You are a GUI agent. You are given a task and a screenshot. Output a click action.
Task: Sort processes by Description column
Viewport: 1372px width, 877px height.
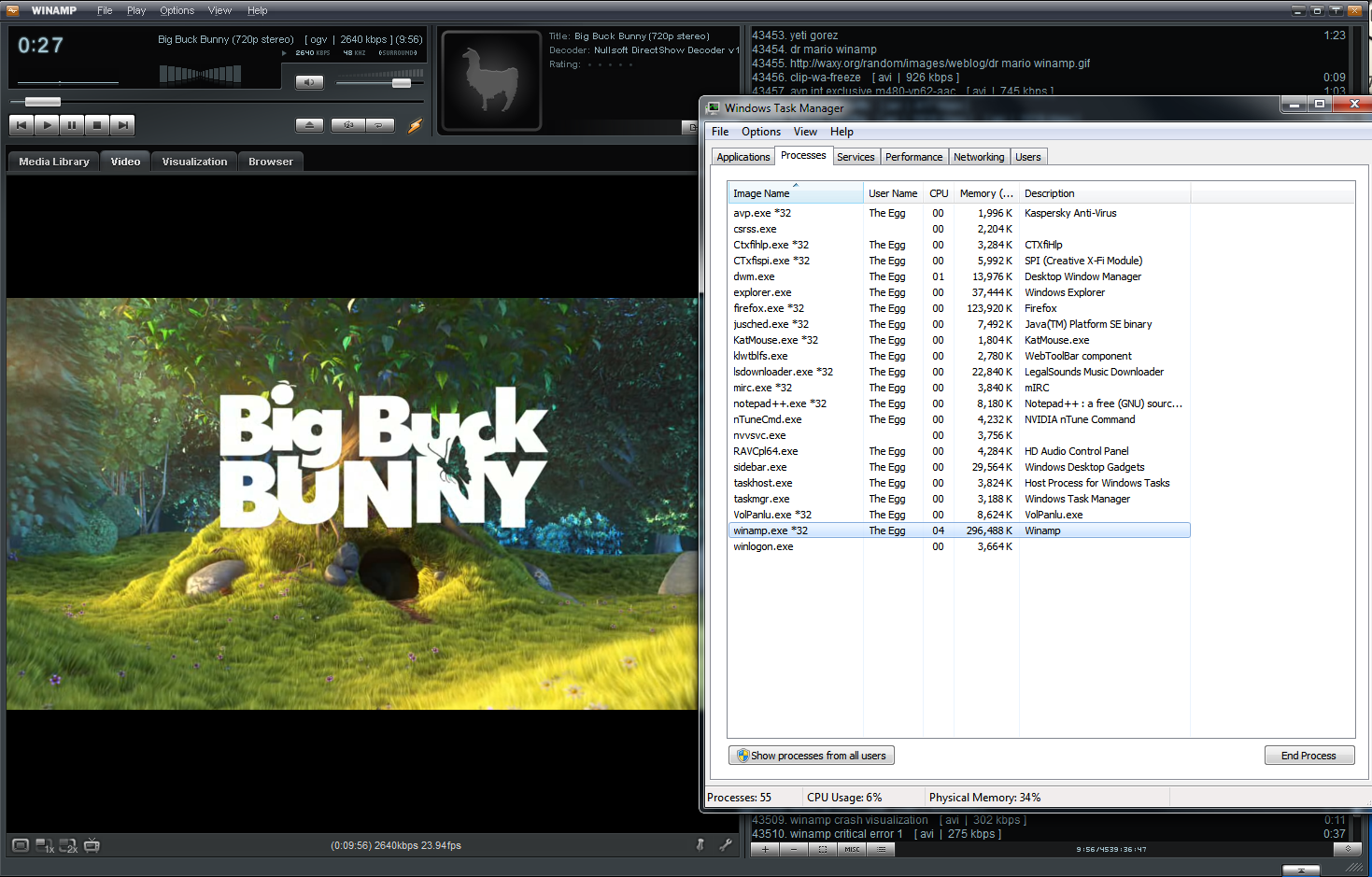tap(1105, 193)
